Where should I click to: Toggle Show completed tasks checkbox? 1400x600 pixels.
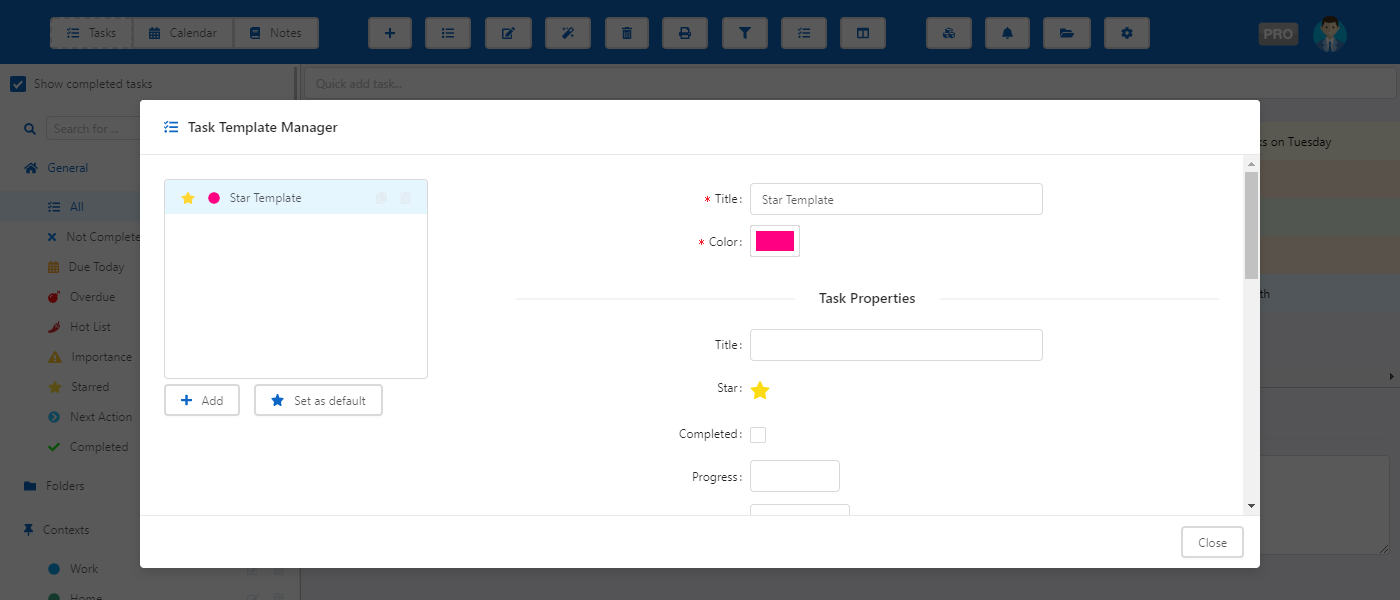click(18, 84)
